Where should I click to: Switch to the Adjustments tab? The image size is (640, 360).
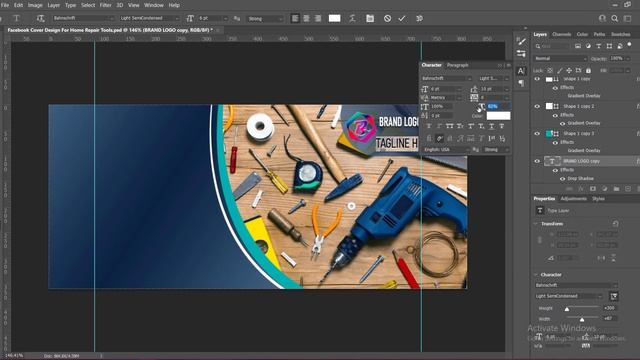tap(573, 199)
